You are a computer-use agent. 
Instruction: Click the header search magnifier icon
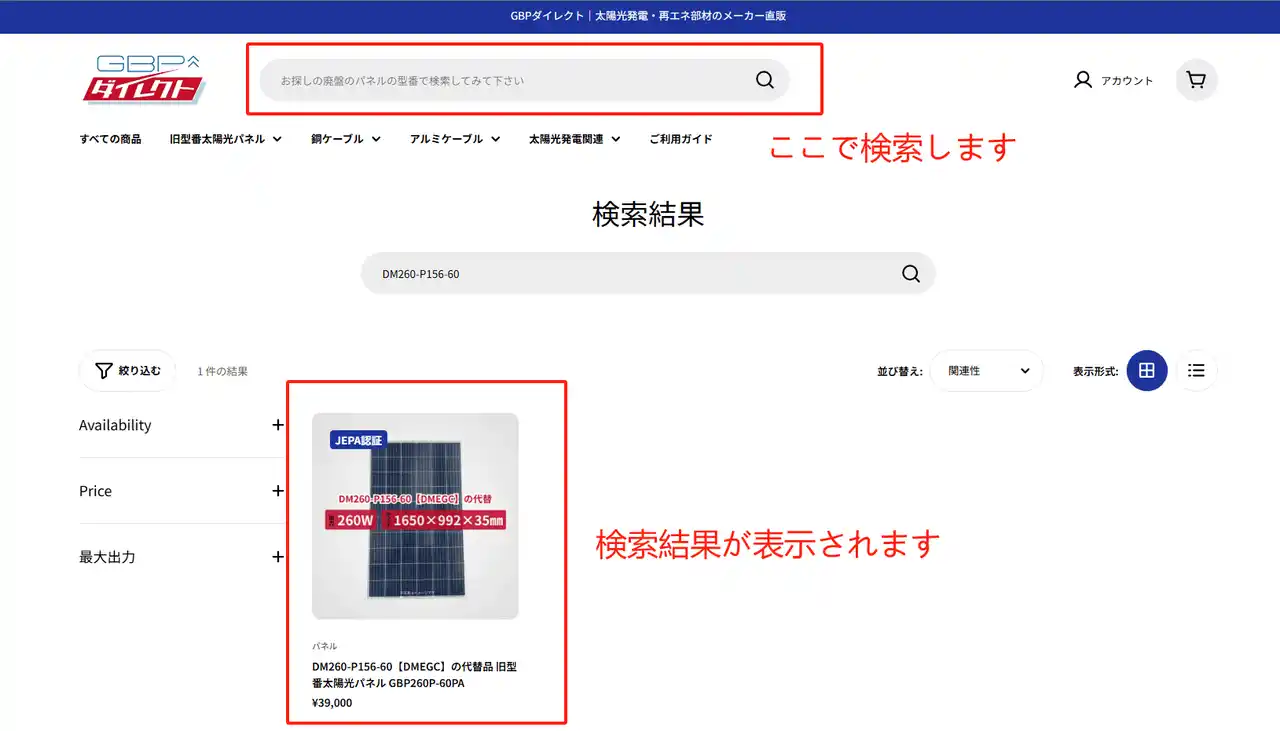[x=765, y=80]
